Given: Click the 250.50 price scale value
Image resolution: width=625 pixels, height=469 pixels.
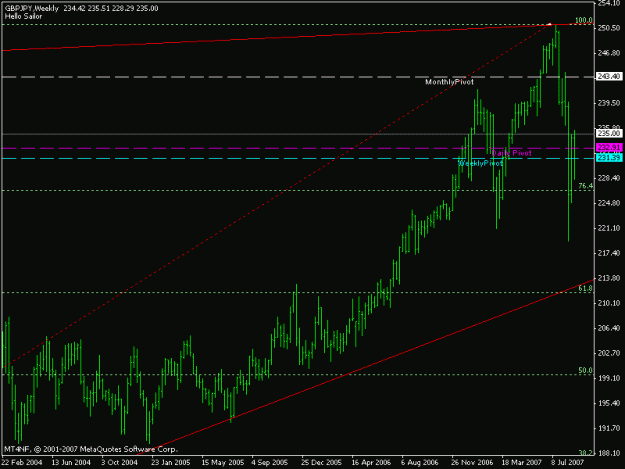Looking at the screenshot, I should coord(609,28).
